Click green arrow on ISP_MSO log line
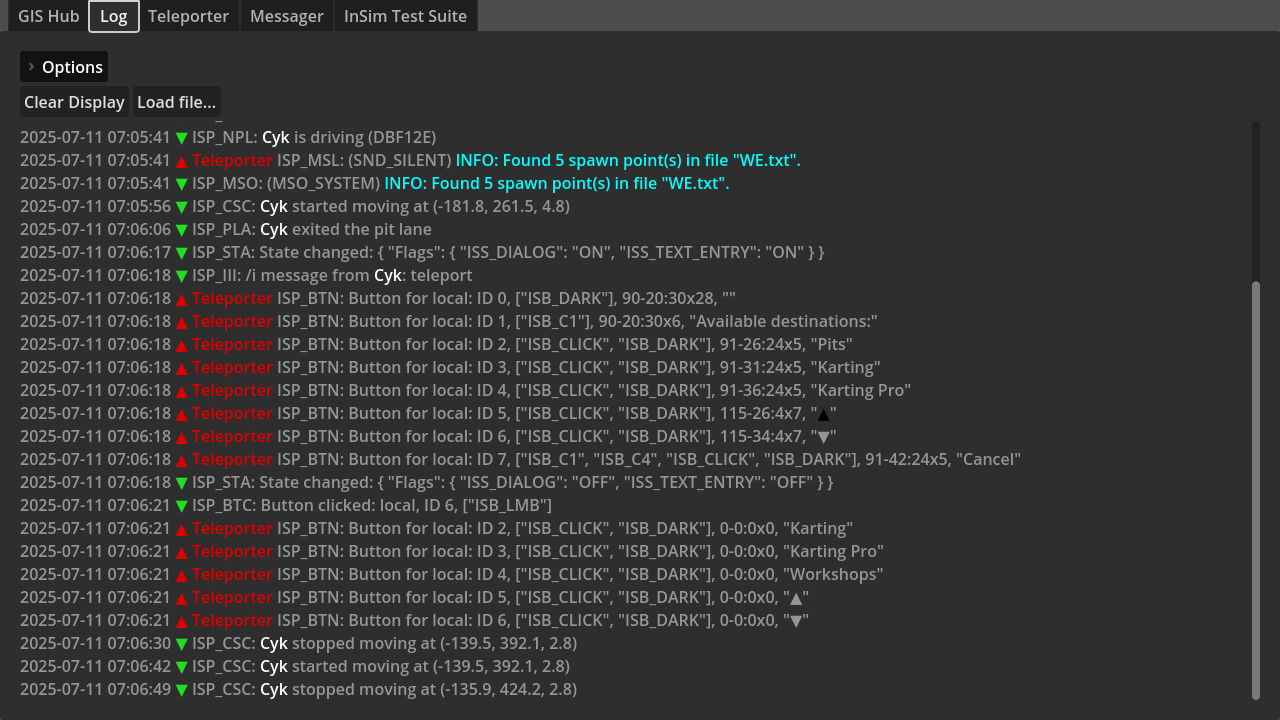 coord(182,184)
